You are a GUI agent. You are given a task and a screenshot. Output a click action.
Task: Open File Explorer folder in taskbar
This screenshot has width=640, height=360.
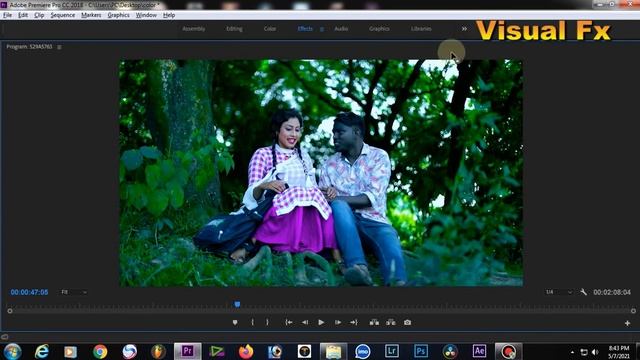tap(333, 351)
